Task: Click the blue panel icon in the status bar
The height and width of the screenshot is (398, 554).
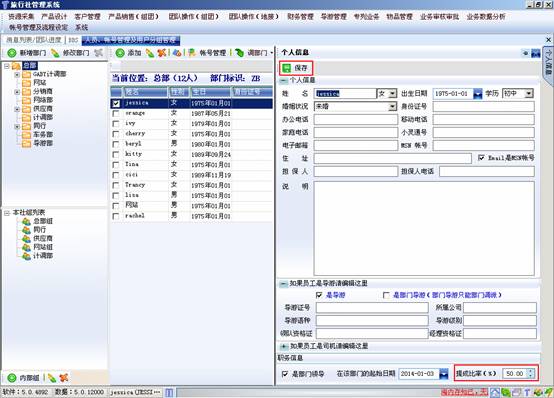Action: [x=170, y=392]
